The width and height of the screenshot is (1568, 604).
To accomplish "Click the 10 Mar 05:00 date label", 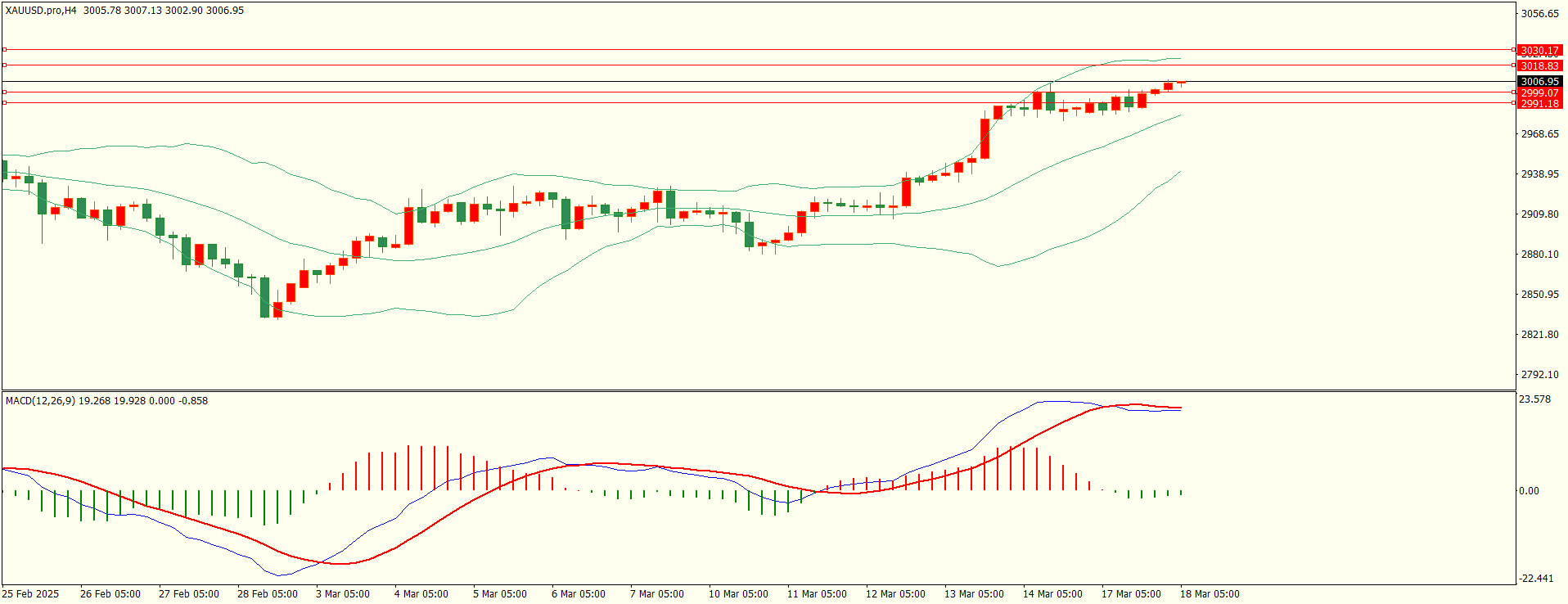I will tap(738, 594).
